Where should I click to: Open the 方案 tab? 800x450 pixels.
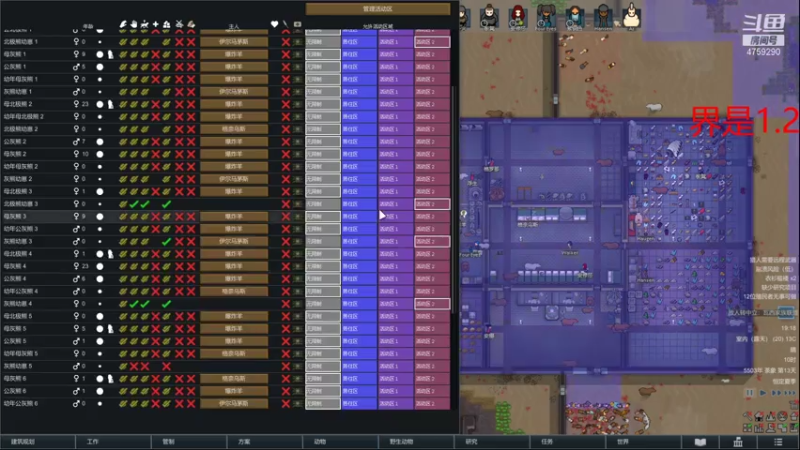tap(264, 442)
